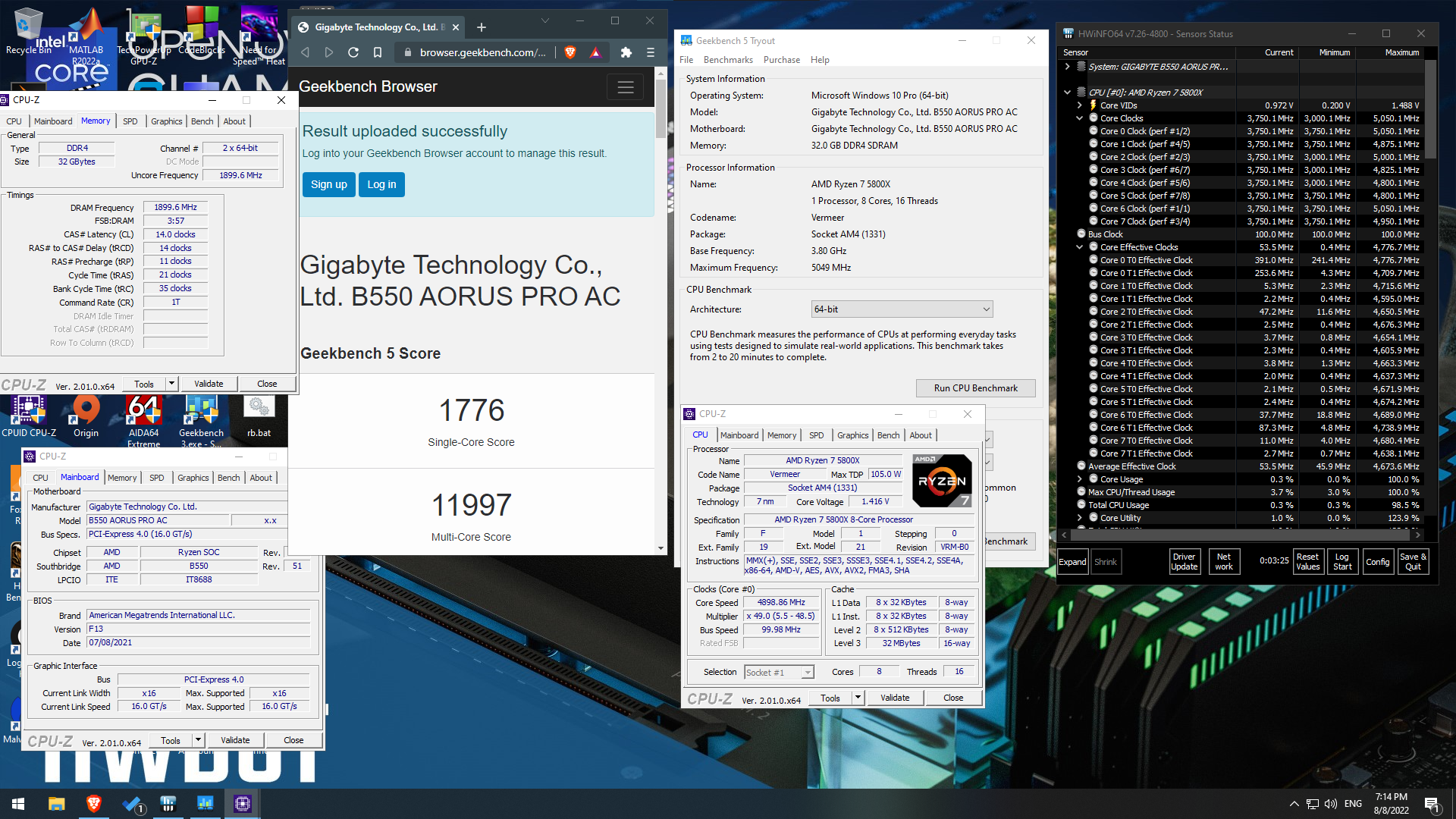Open a new browser tab
1456x819 pixels.
point(481,27)
